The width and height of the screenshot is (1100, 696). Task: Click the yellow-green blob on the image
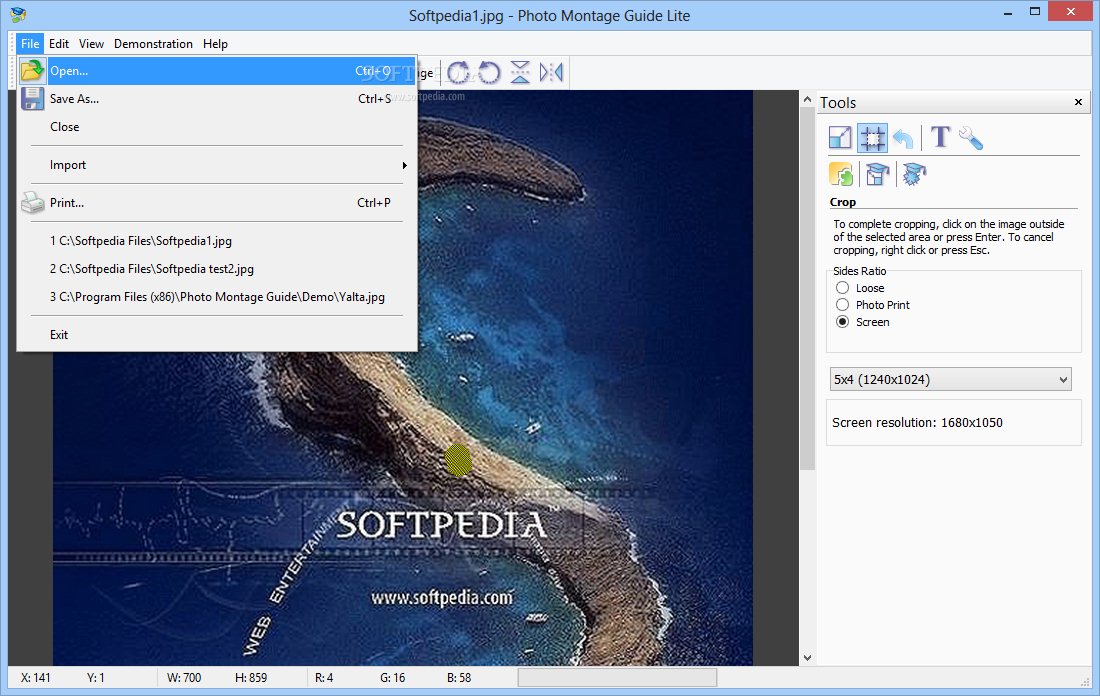tap(458, 460)
